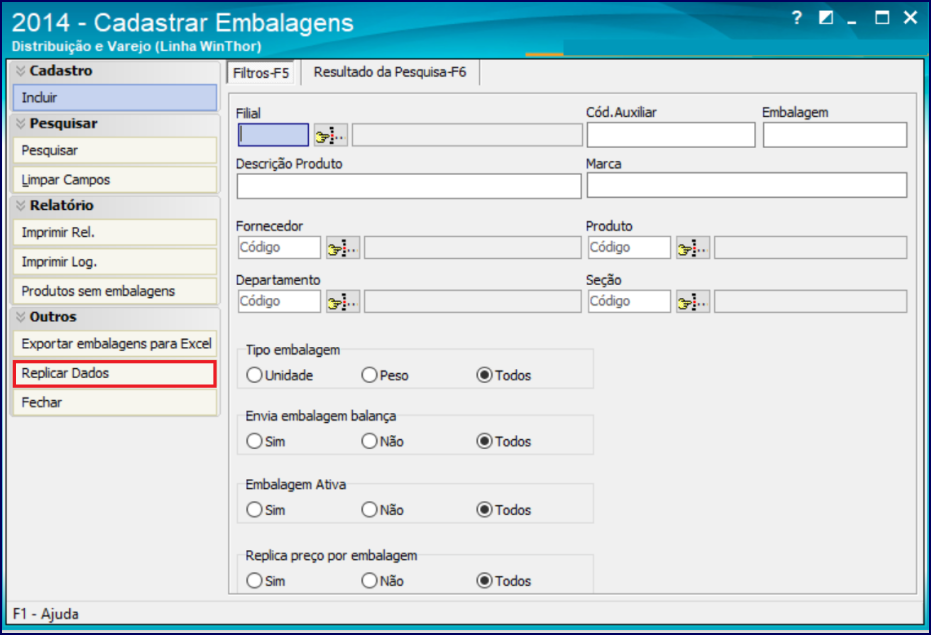Focus the Marca field
931x635 pixels.
[x=747, y=185]
